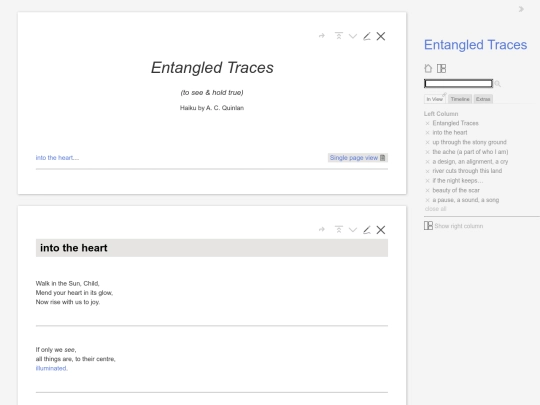Image resolution: width=540 pixels, height=405 pixels.
Task: Close 'a design, an alignment, a cry' entry
Action: pos(427,162)
